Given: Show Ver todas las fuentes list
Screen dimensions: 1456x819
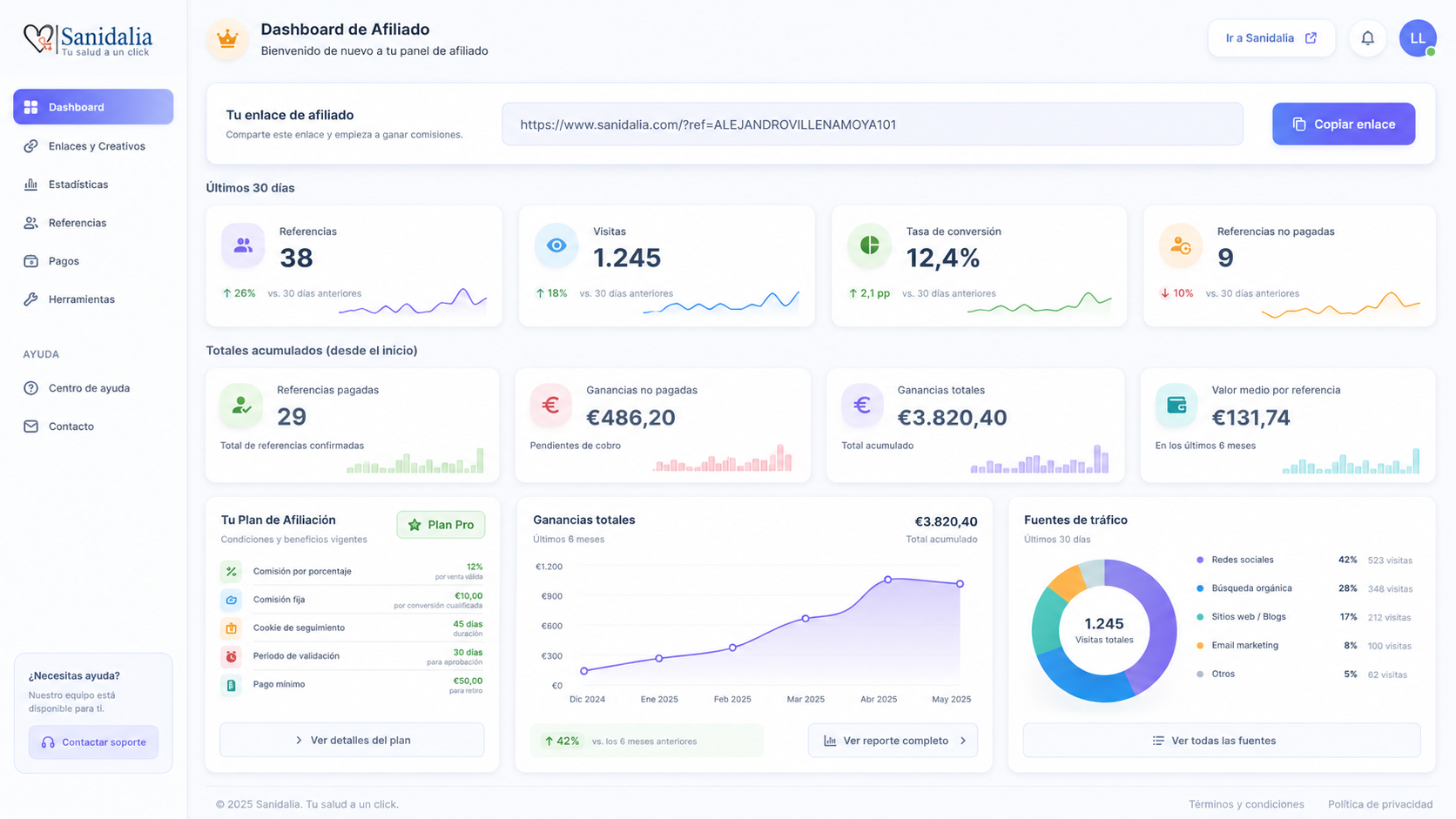Looking at the screenshot, I should tap(1222, 741).
